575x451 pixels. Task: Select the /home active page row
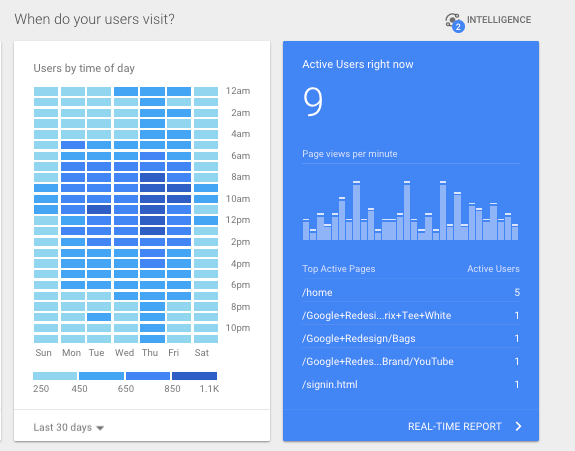point(411,292)
